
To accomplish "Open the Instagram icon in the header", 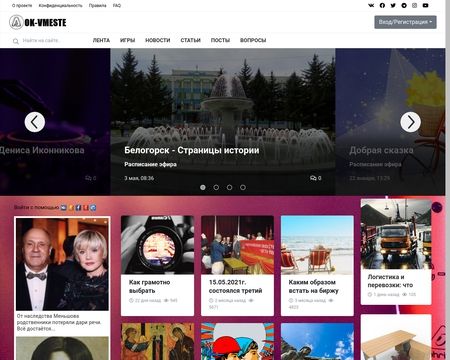I will point(414,5).
